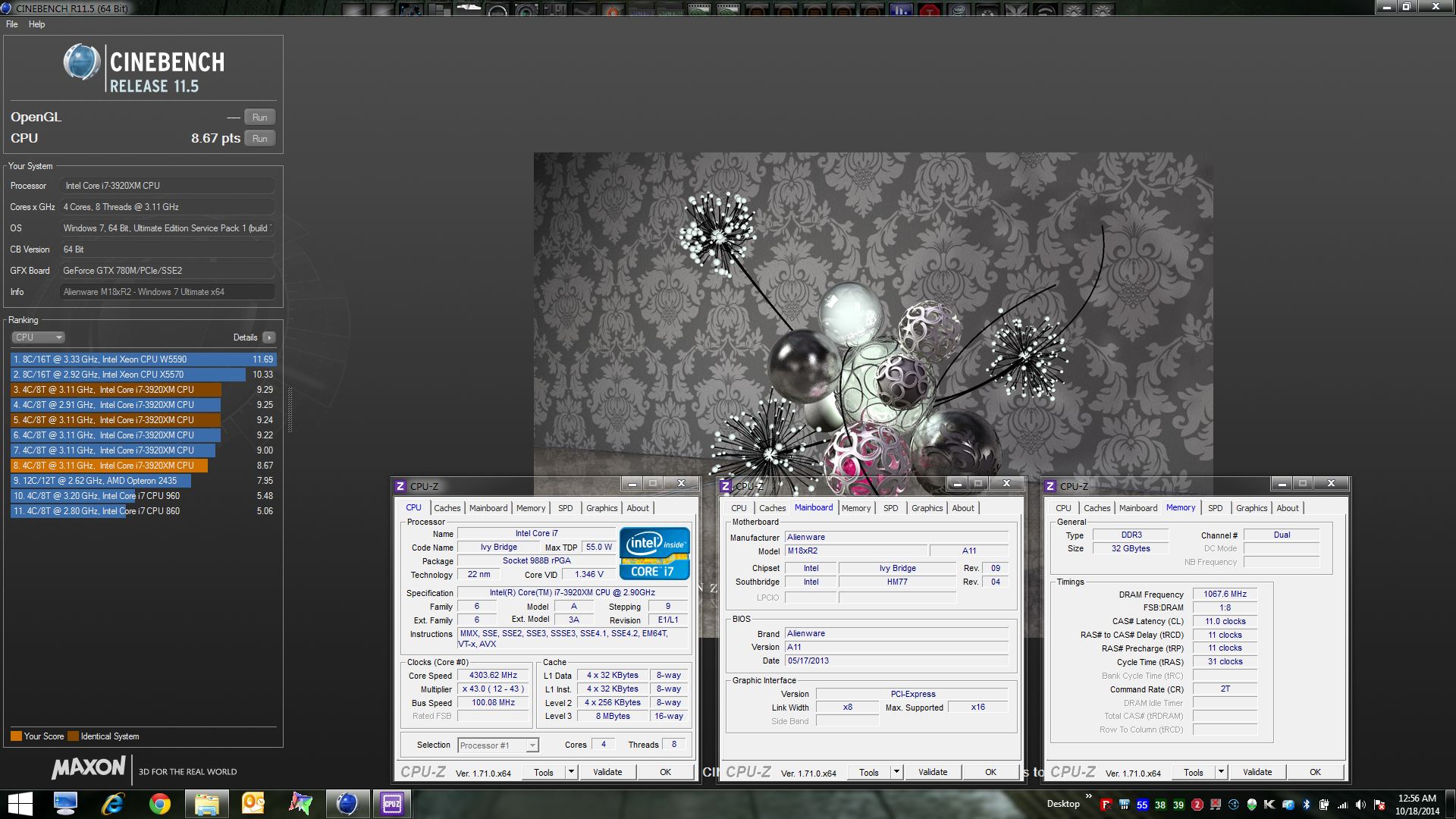The height and width of the screenshot is (819, 1456).
Task: Open Tools dropdown arrow in Mainboard CPU-Z window
Action: coord(896,772)
